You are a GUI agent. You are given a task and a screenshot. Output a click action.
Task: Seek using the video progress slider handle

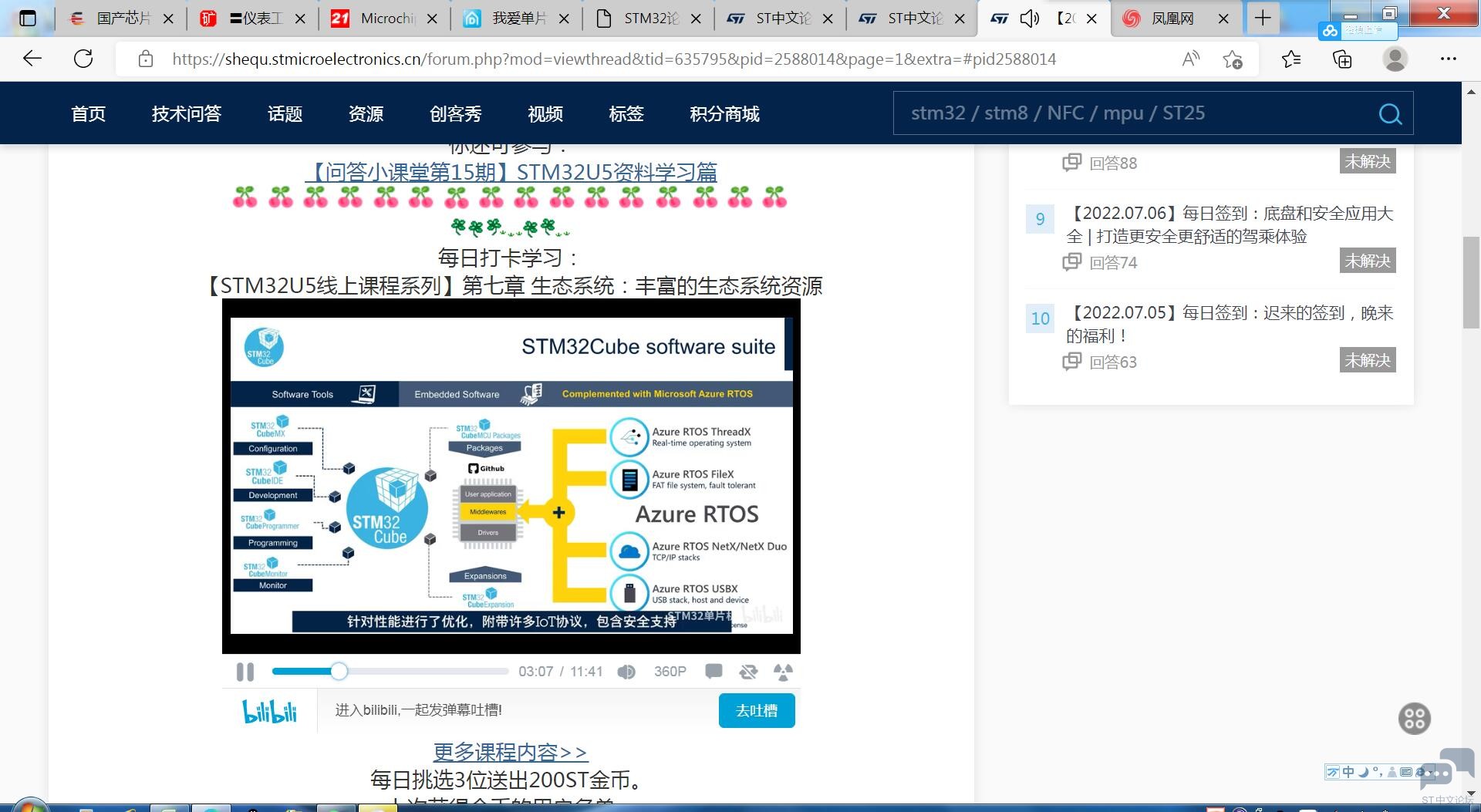point(339,672)
